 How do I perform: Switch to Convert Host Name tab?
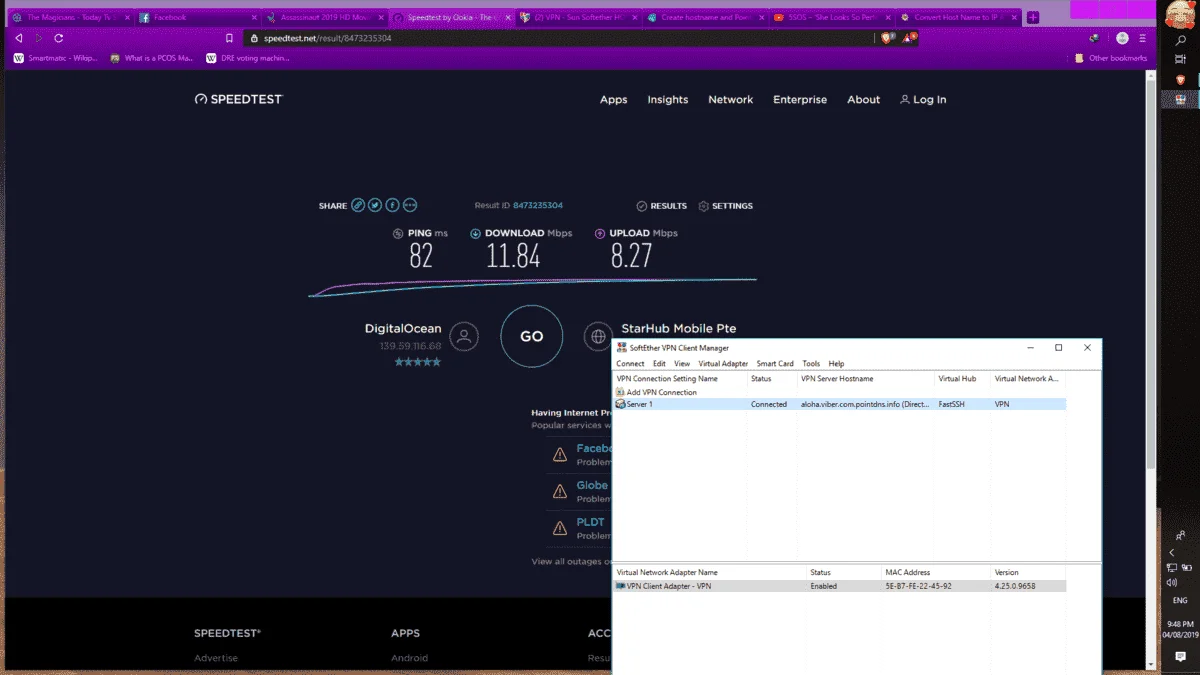click(x=957, y=17)
